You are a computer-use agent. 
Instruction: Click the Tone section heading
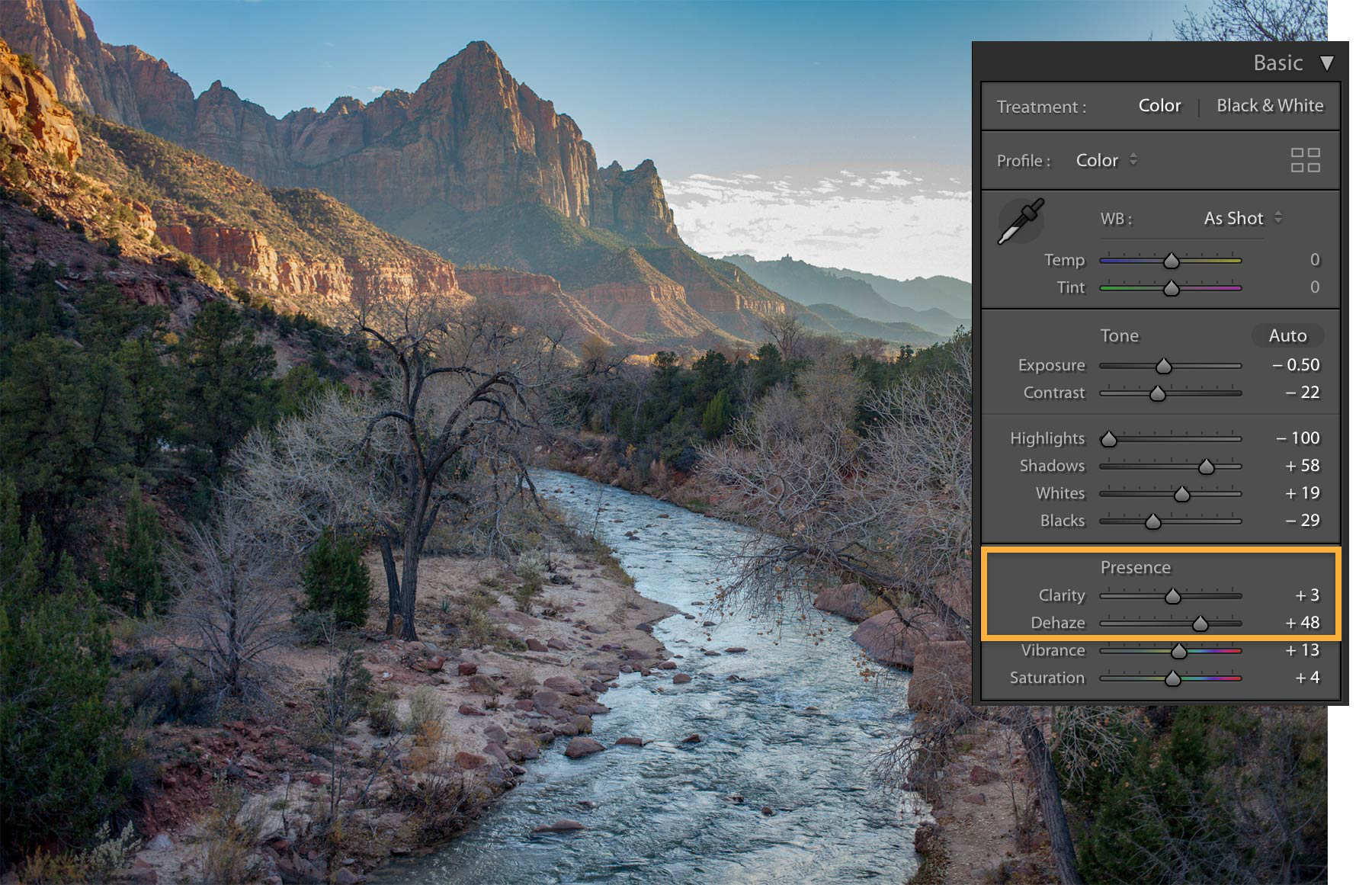coord(1119,335)
